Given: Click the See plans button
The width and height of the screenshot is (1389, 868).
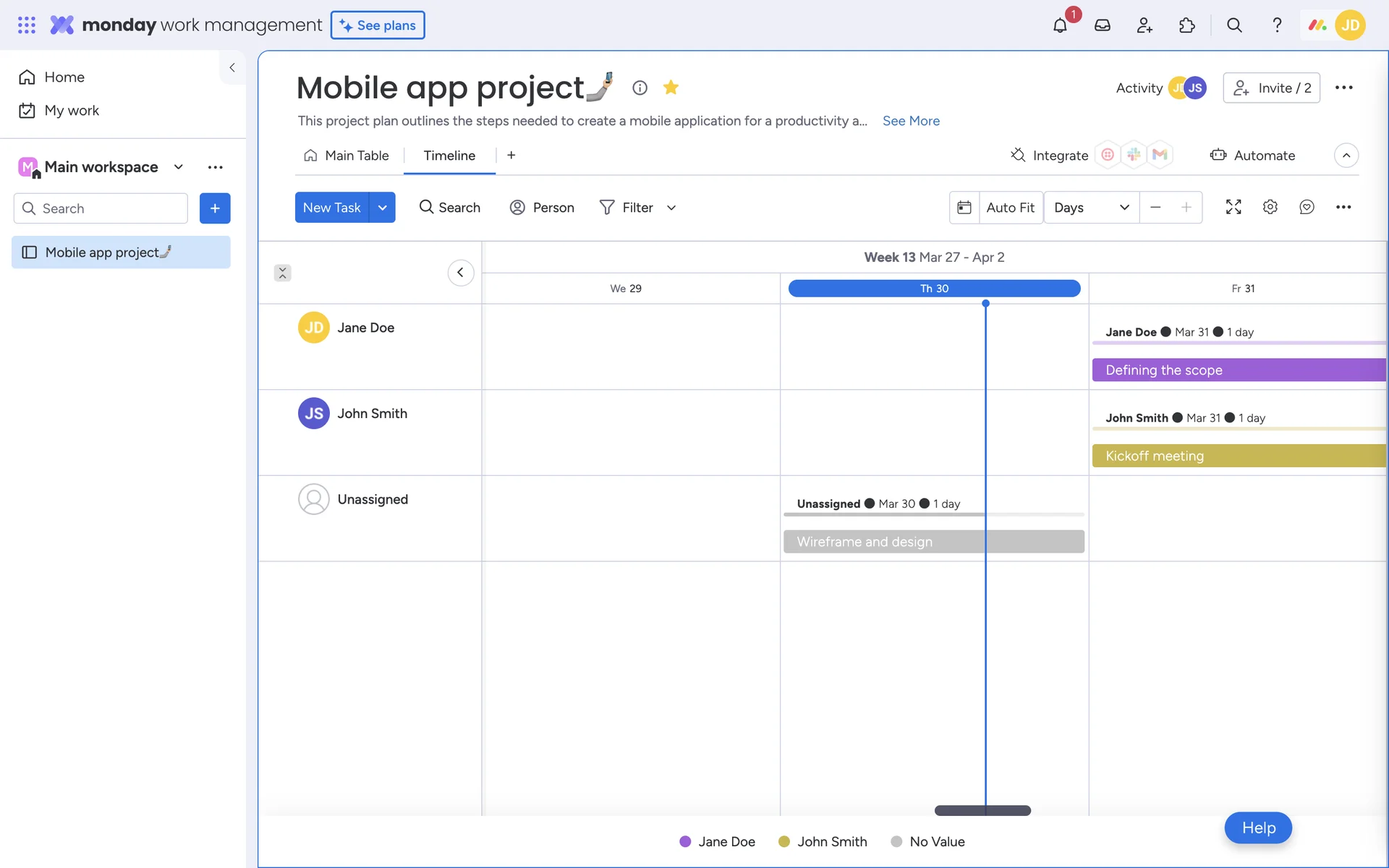Looking at the screenshot, I should 378,25.
